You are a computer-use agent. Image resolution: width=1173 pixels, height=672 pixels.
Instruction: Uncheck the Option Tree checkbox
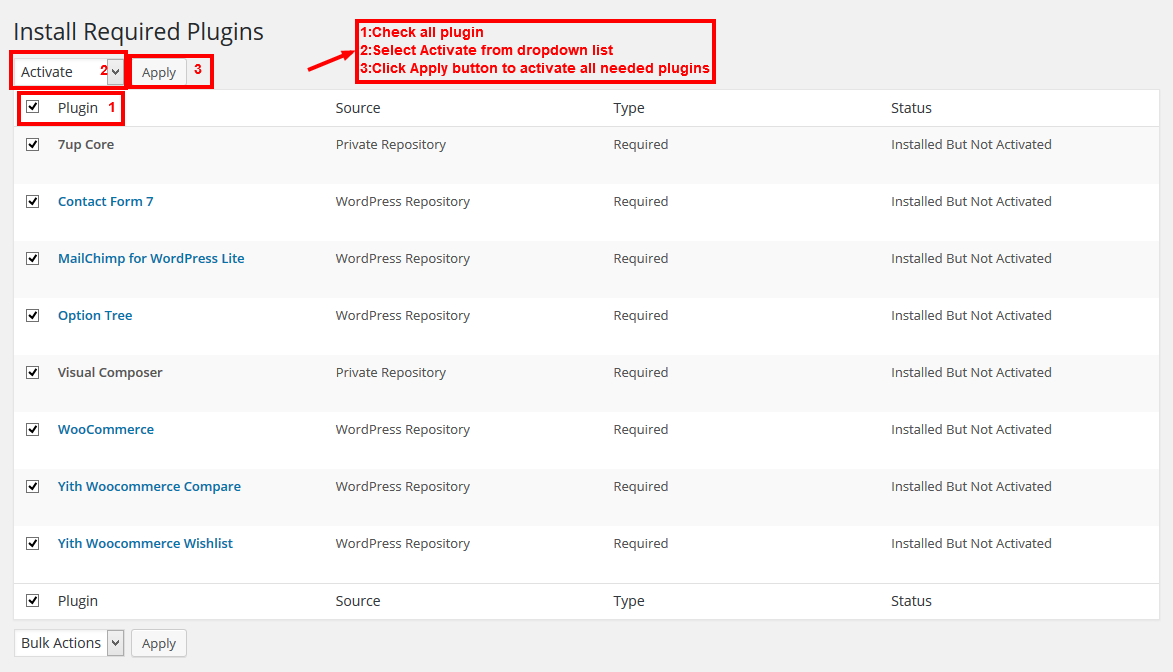(32, 315)
